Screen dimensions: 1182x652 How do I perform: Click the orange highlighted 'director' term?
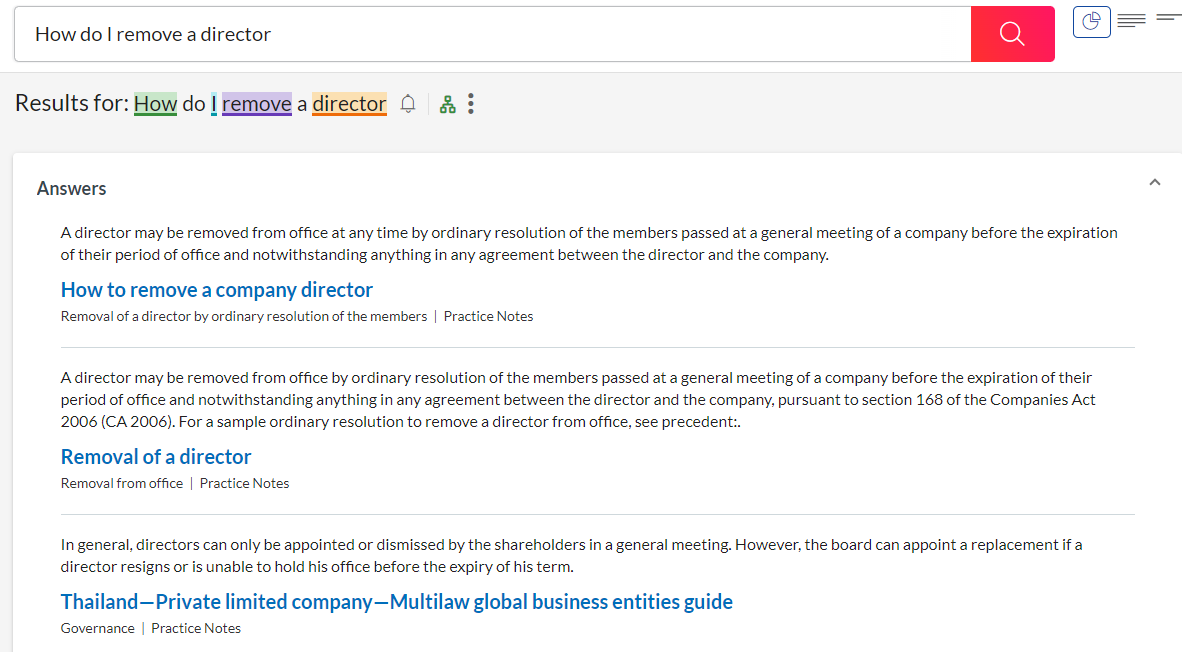tap(349, 104)
